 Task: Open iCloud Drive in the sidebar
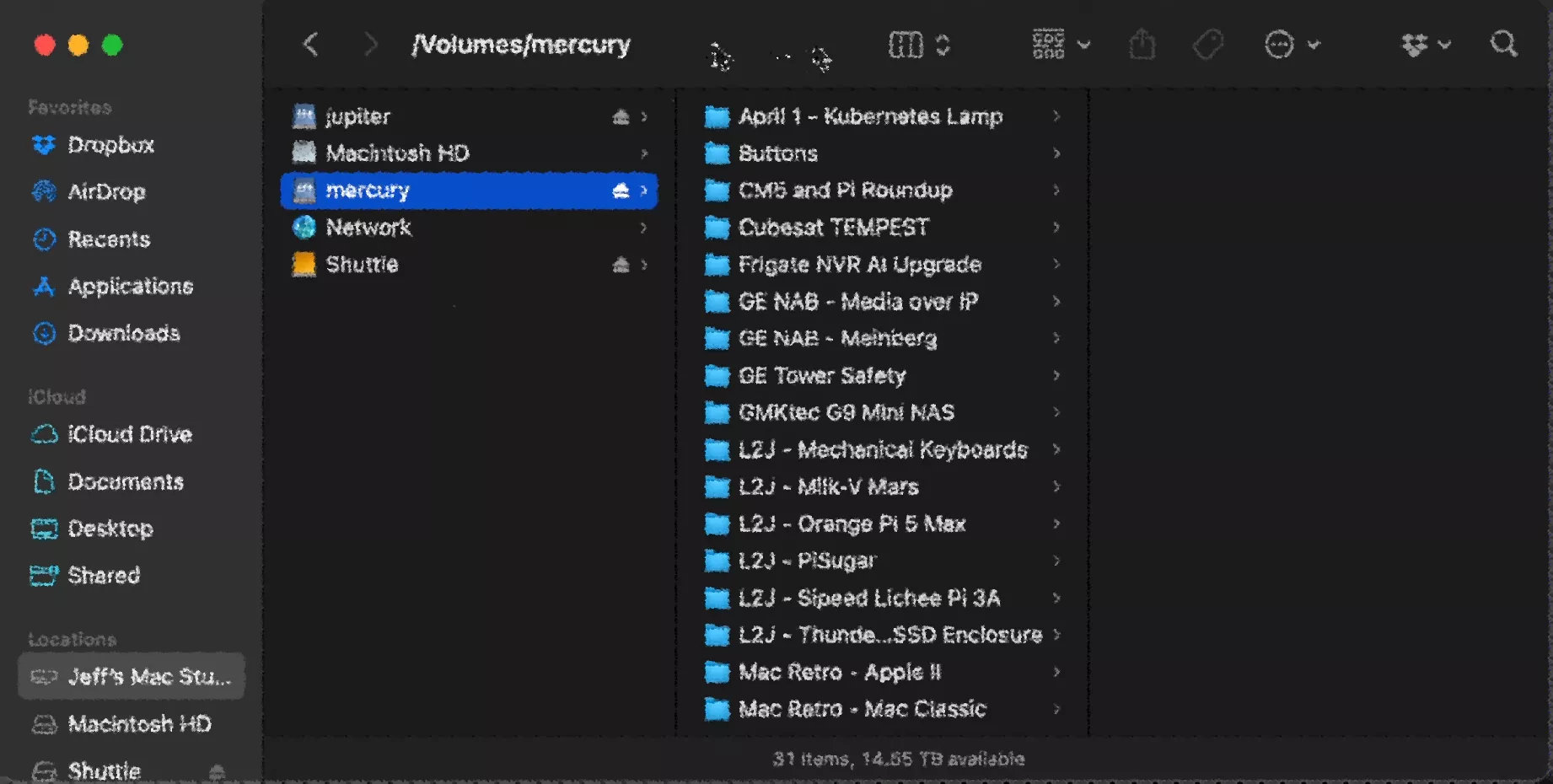coord(129,434)
